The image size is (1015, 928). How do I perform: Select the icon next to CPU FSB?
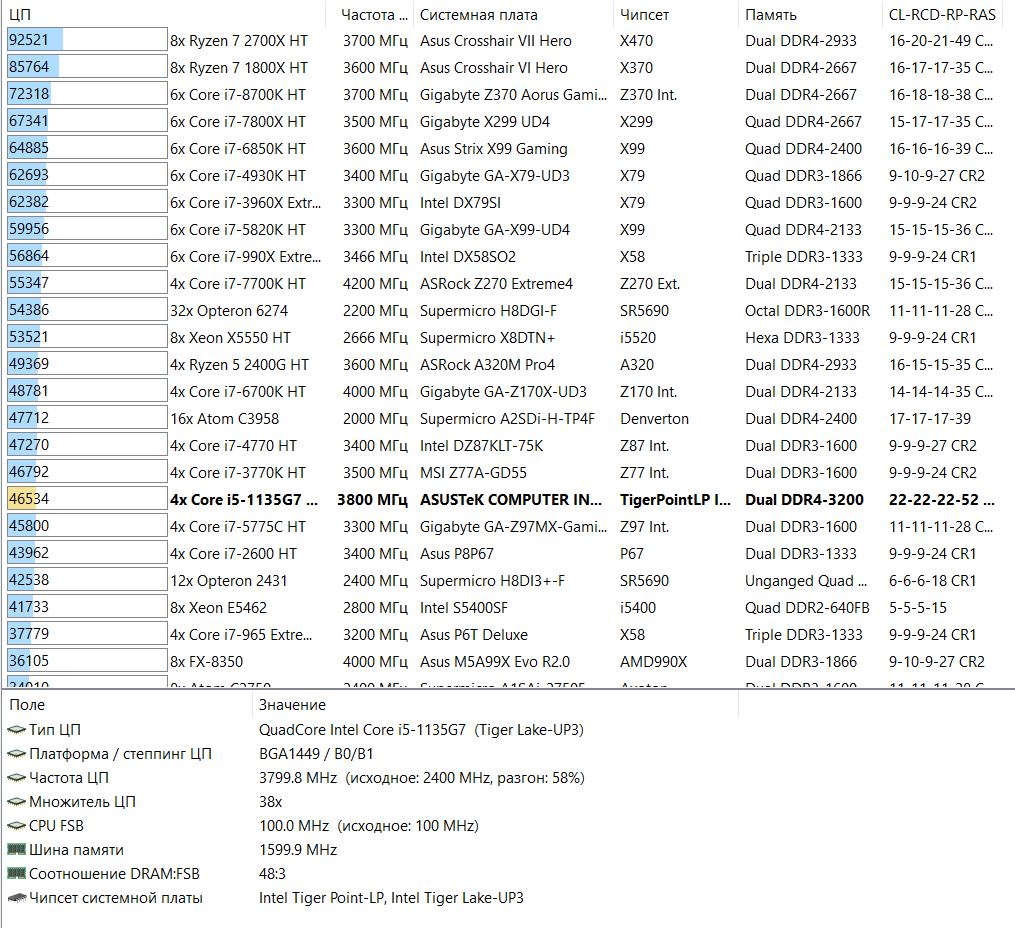tap(16, 826)
